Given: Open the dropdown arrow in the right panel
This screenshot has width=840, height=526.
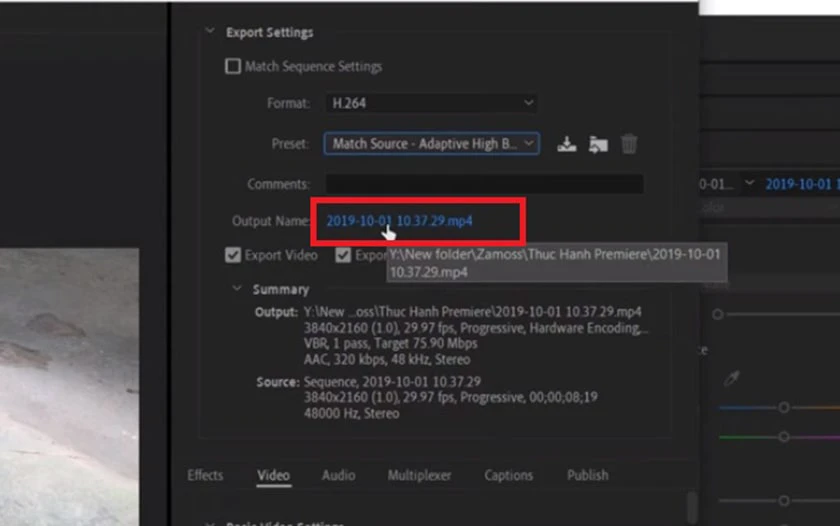Looking at the screenshot, I should [749, 183].
